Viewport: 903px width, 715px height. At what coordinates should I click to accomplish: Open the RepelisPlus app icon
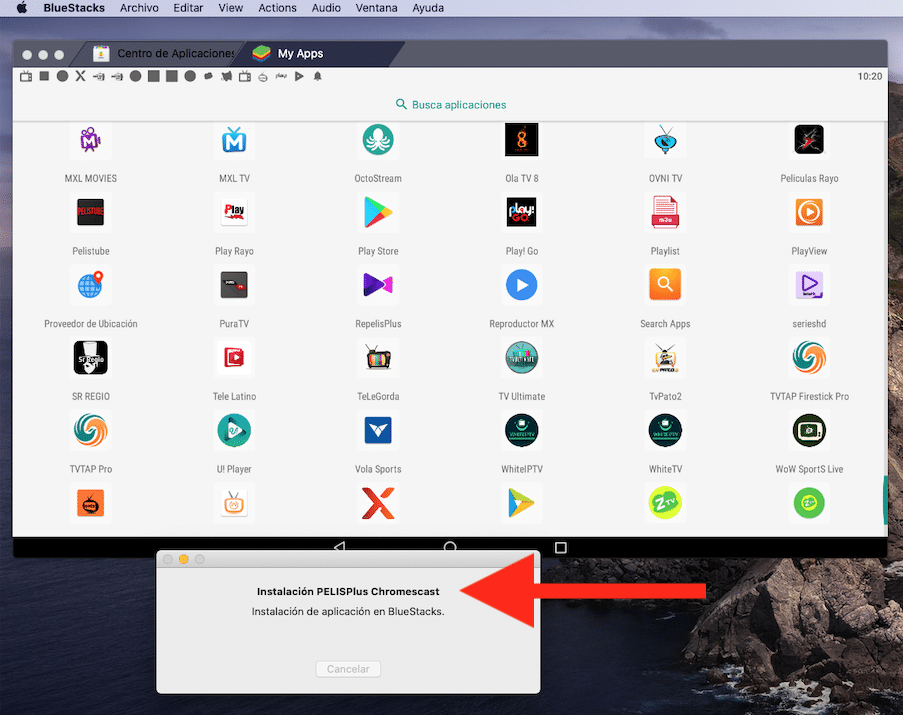(x=378, y=285)
